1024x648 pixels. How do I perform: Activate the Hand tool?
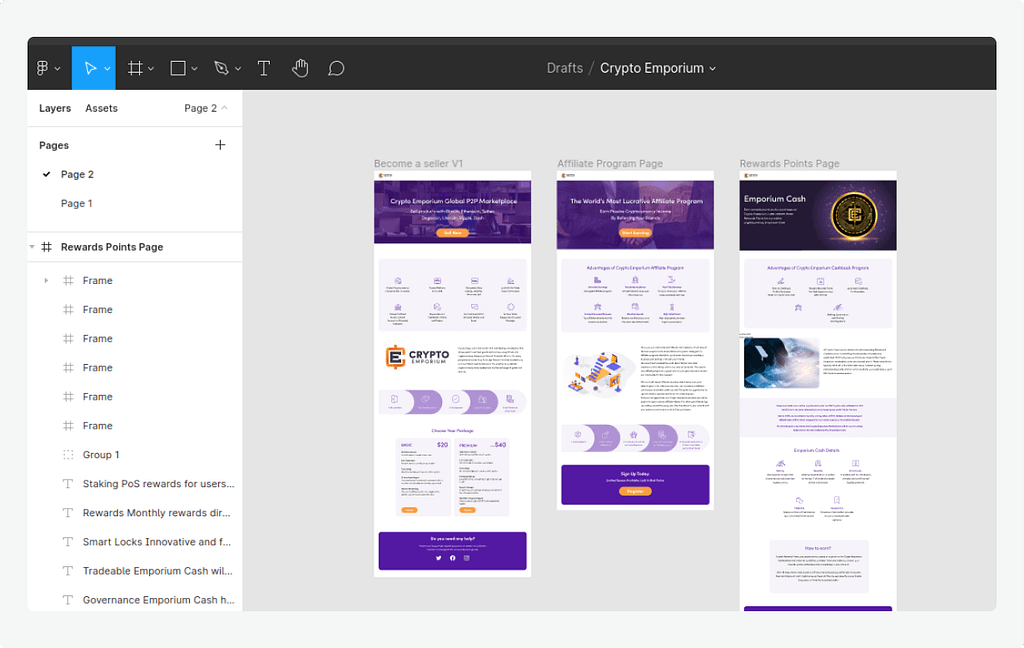tap(300, 68)
